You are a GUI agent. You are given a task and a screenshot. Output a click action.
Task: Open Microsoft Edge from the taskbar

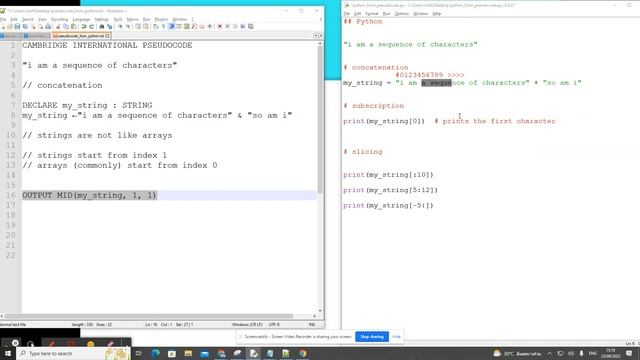tap(156, 353)
